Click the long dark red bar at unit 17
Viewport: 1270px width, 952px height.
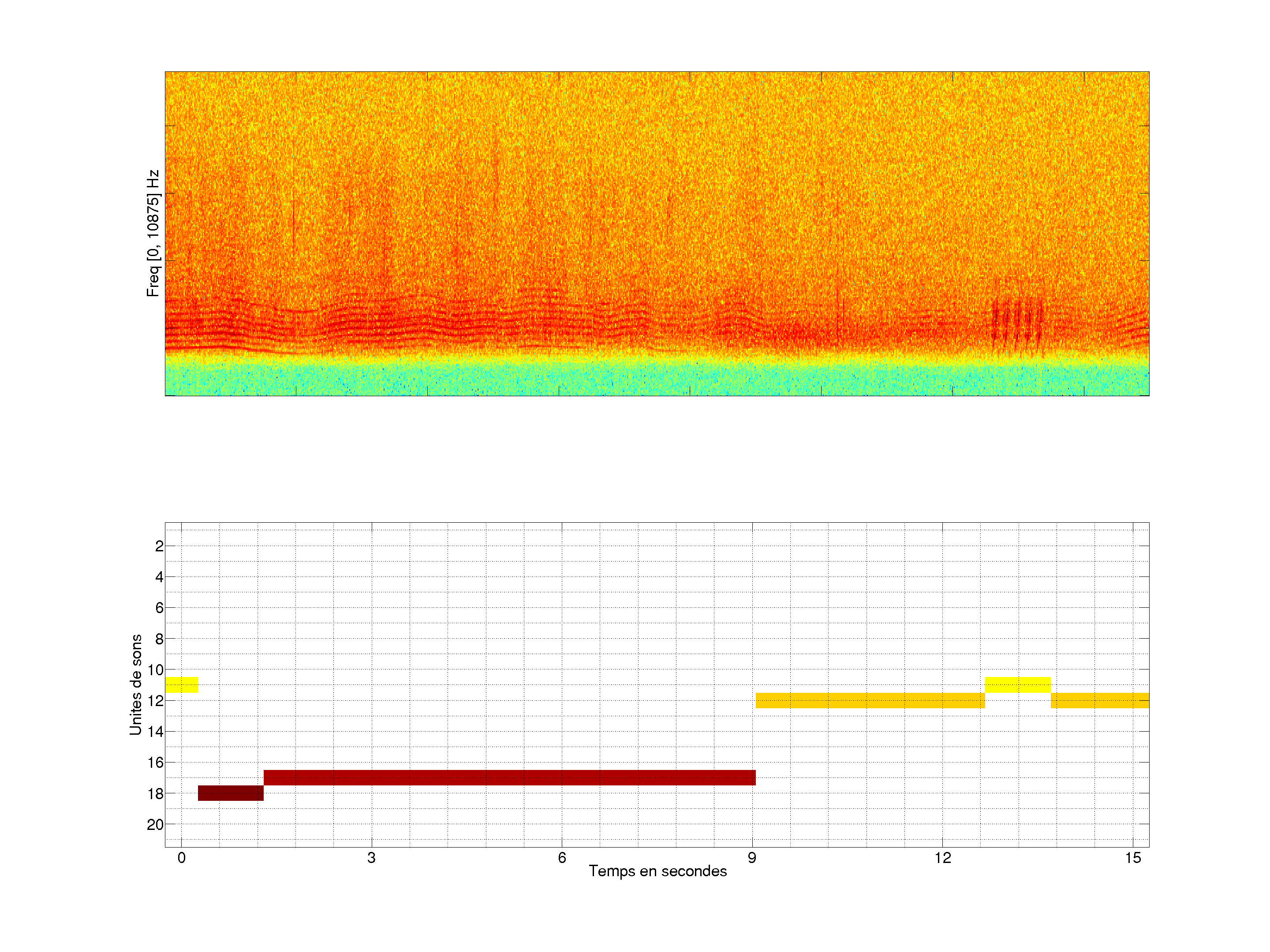pos(509,777)
